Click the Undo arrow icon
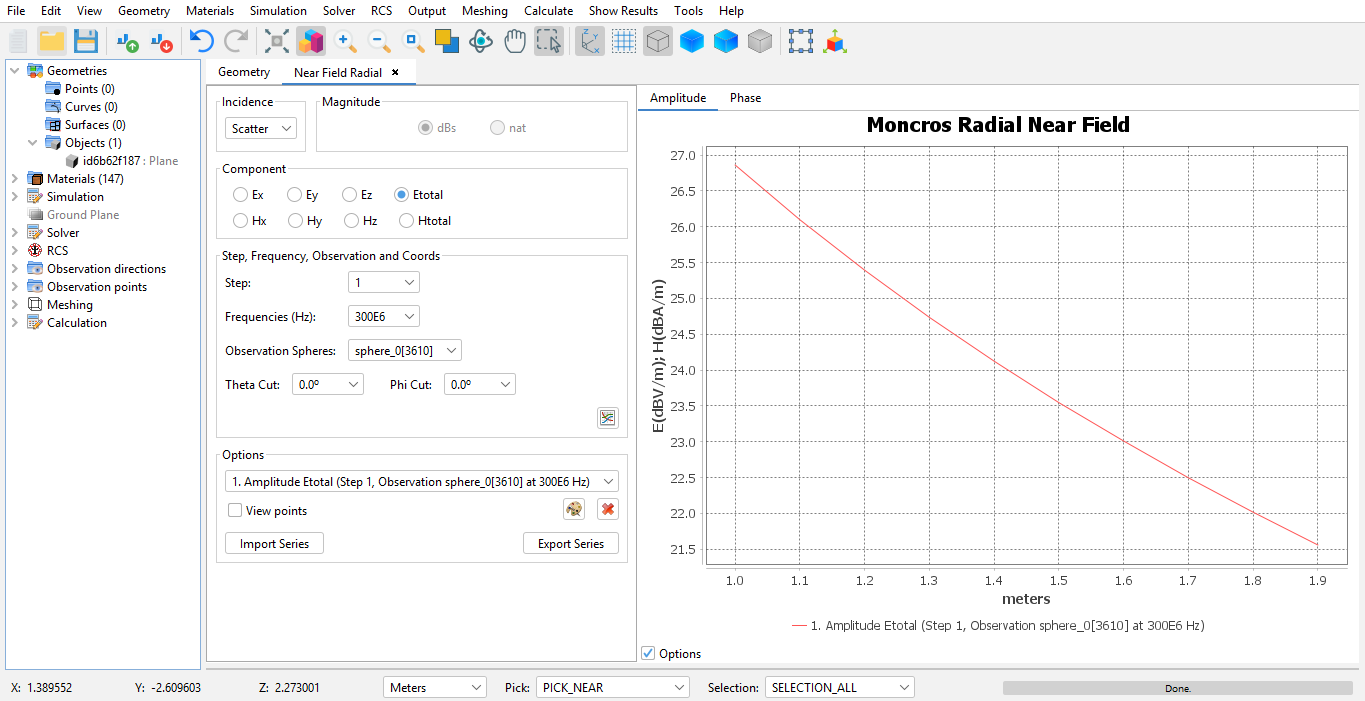Viewport: 1365px width, 701px height. (202, 41)
